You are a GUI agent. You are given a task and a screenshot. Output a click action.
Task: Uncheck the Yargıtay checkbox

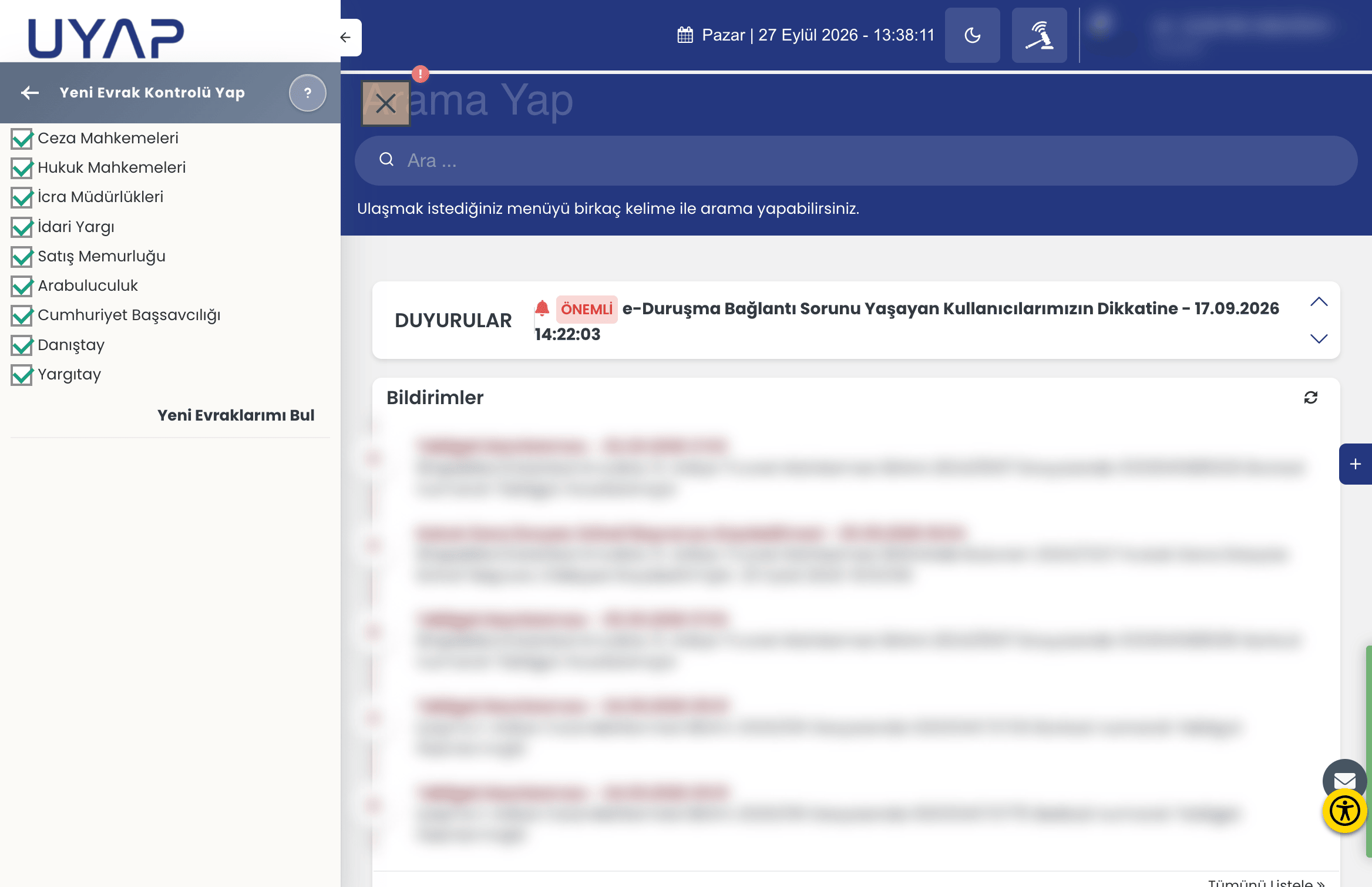tap(22, 375)
